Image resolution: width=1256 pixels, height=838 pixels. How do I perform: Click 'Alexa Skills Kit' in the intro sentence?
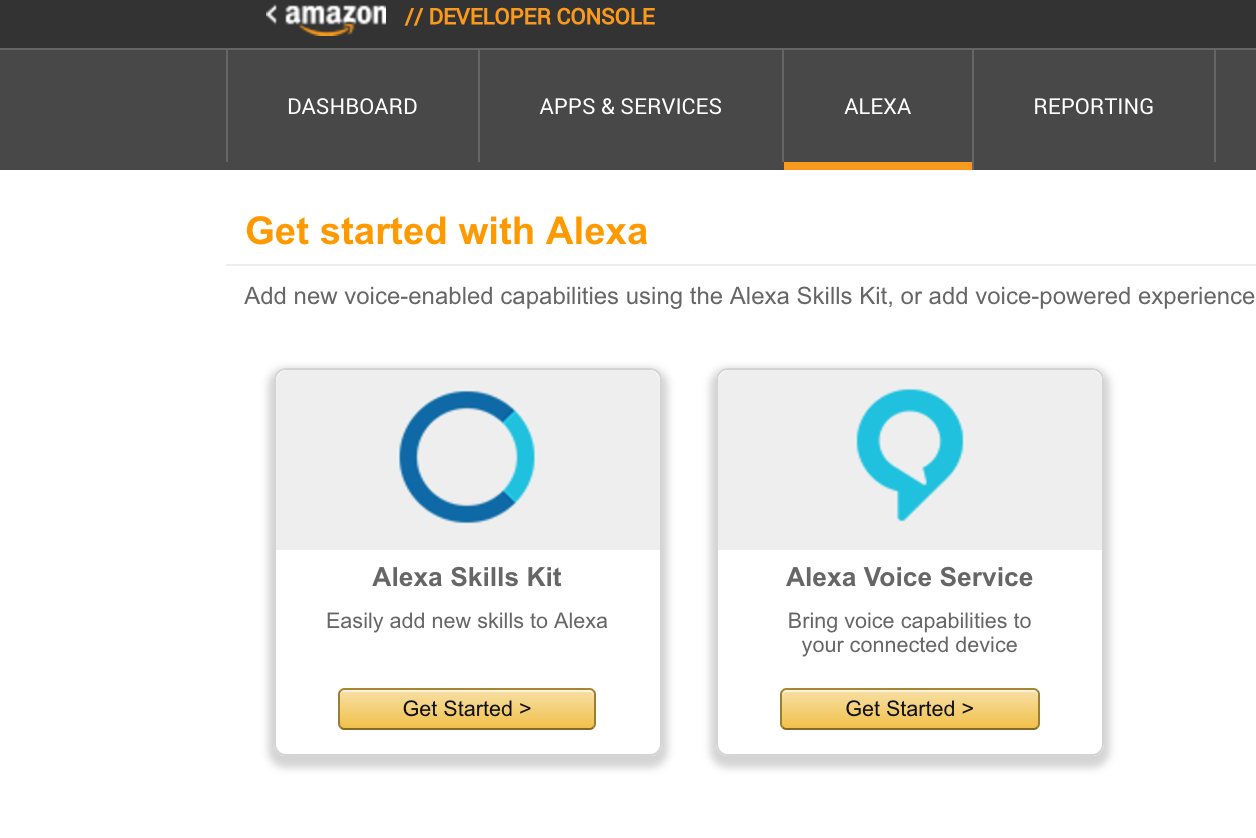coord(809,297)
